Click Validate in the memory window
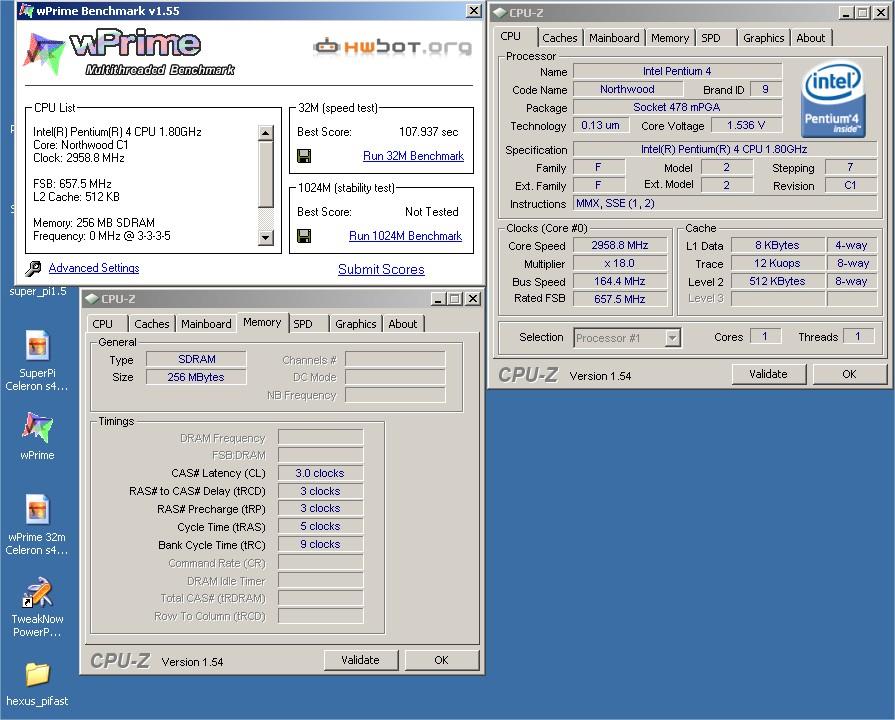 tap(360, 660)
